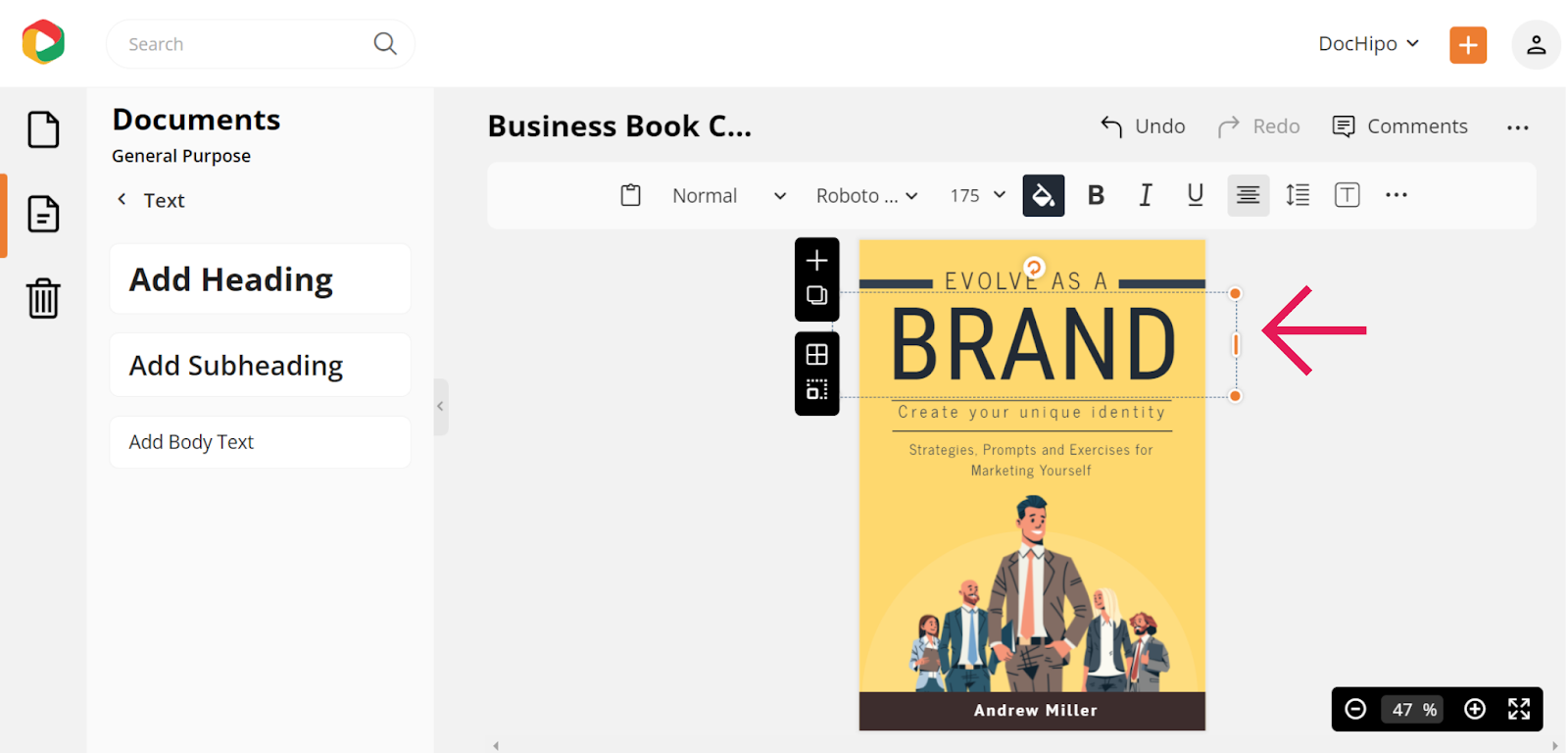Zoom out with the minus icon

coord(1355,709)
